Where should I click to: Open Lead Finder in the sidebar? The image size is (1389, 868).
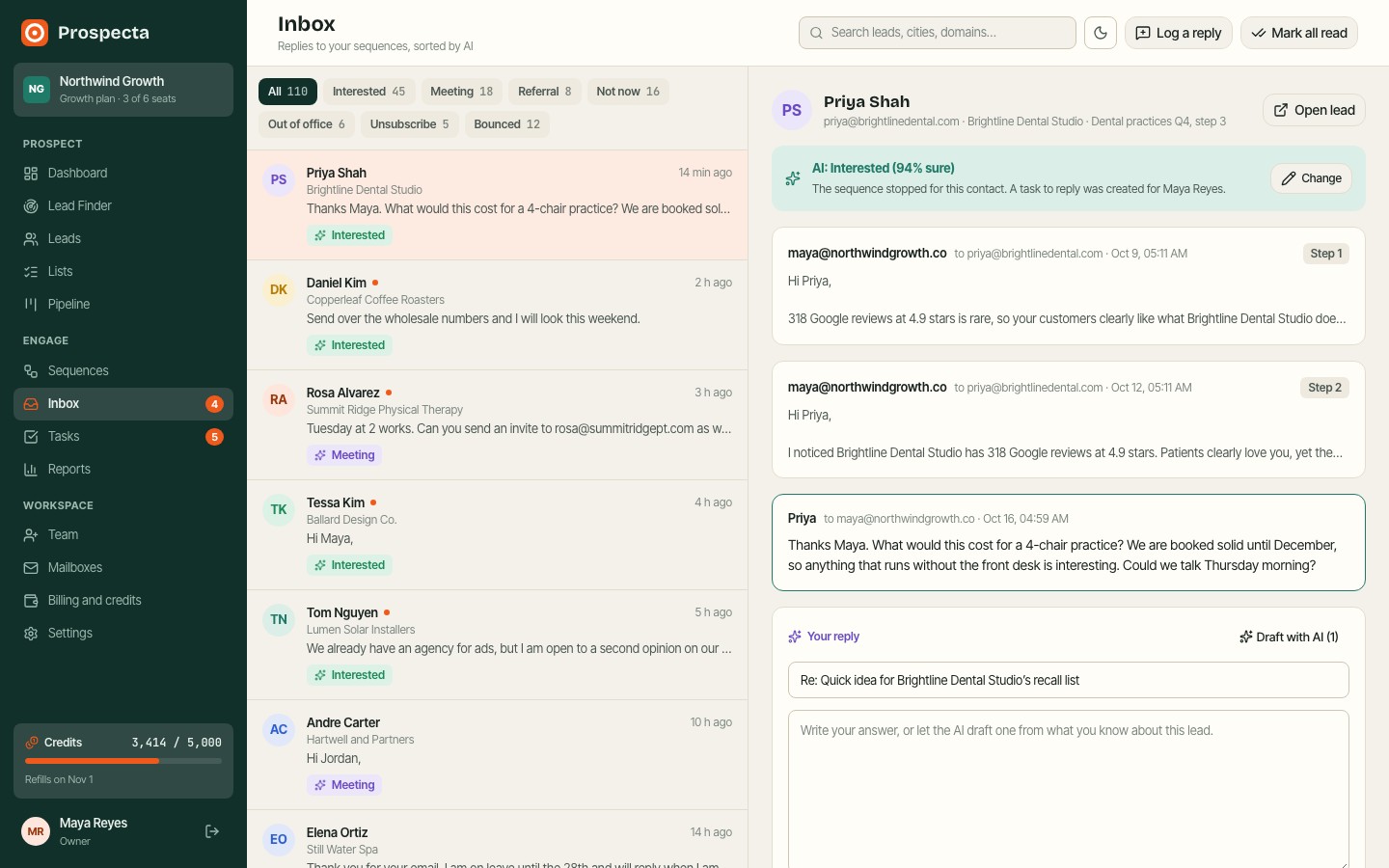coord(123,206)
